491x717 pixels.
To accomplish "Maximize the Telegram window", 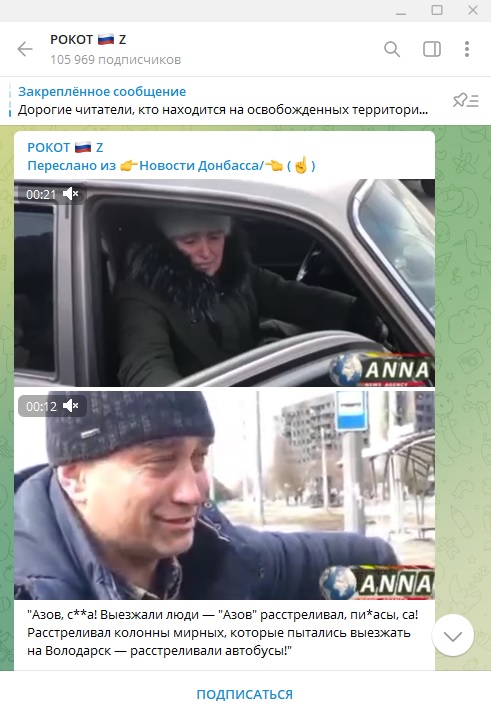I will (x=437, y=10).
